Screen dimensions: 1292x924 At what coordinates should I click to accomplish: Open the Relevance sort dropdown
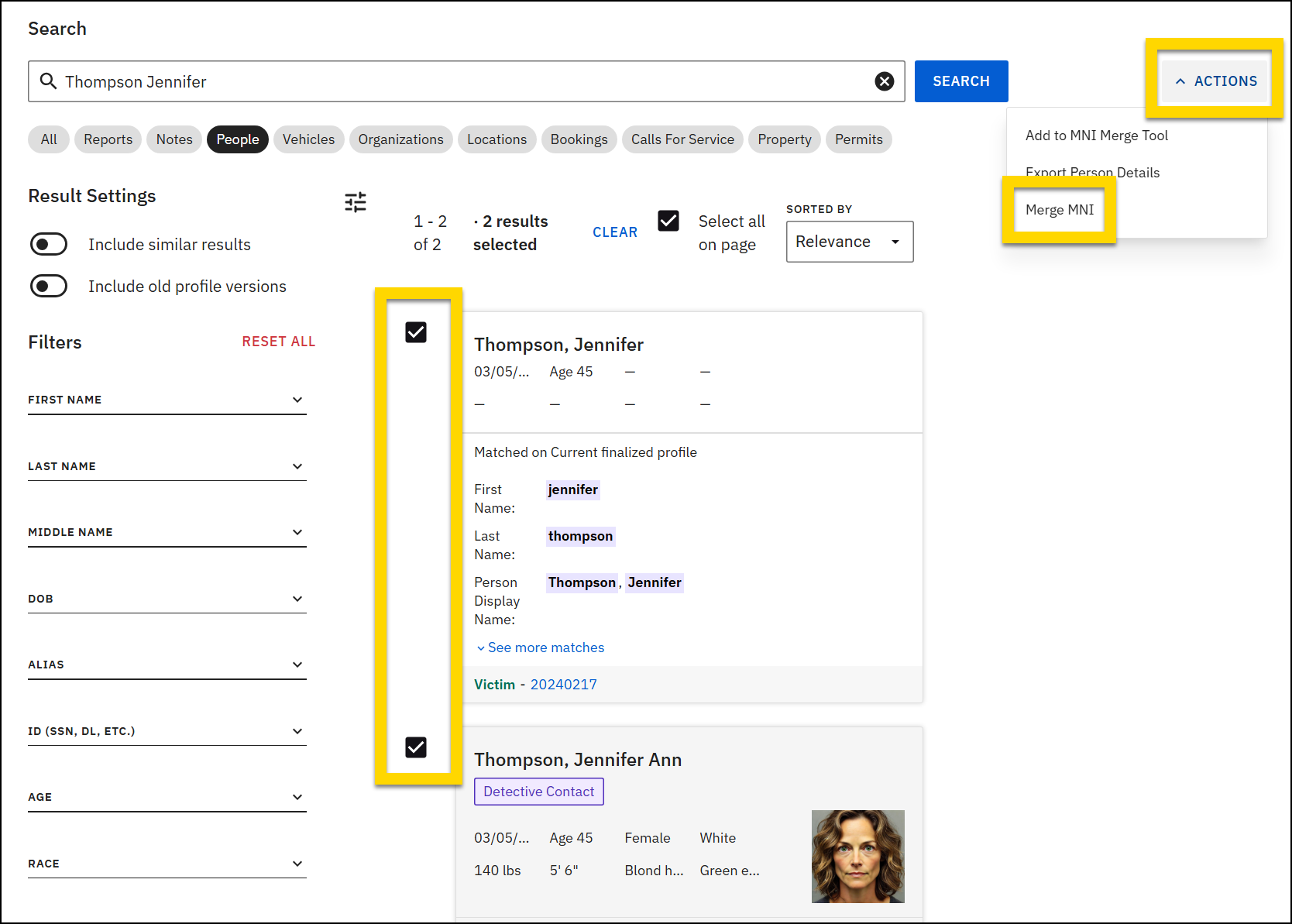coord(849,241)
